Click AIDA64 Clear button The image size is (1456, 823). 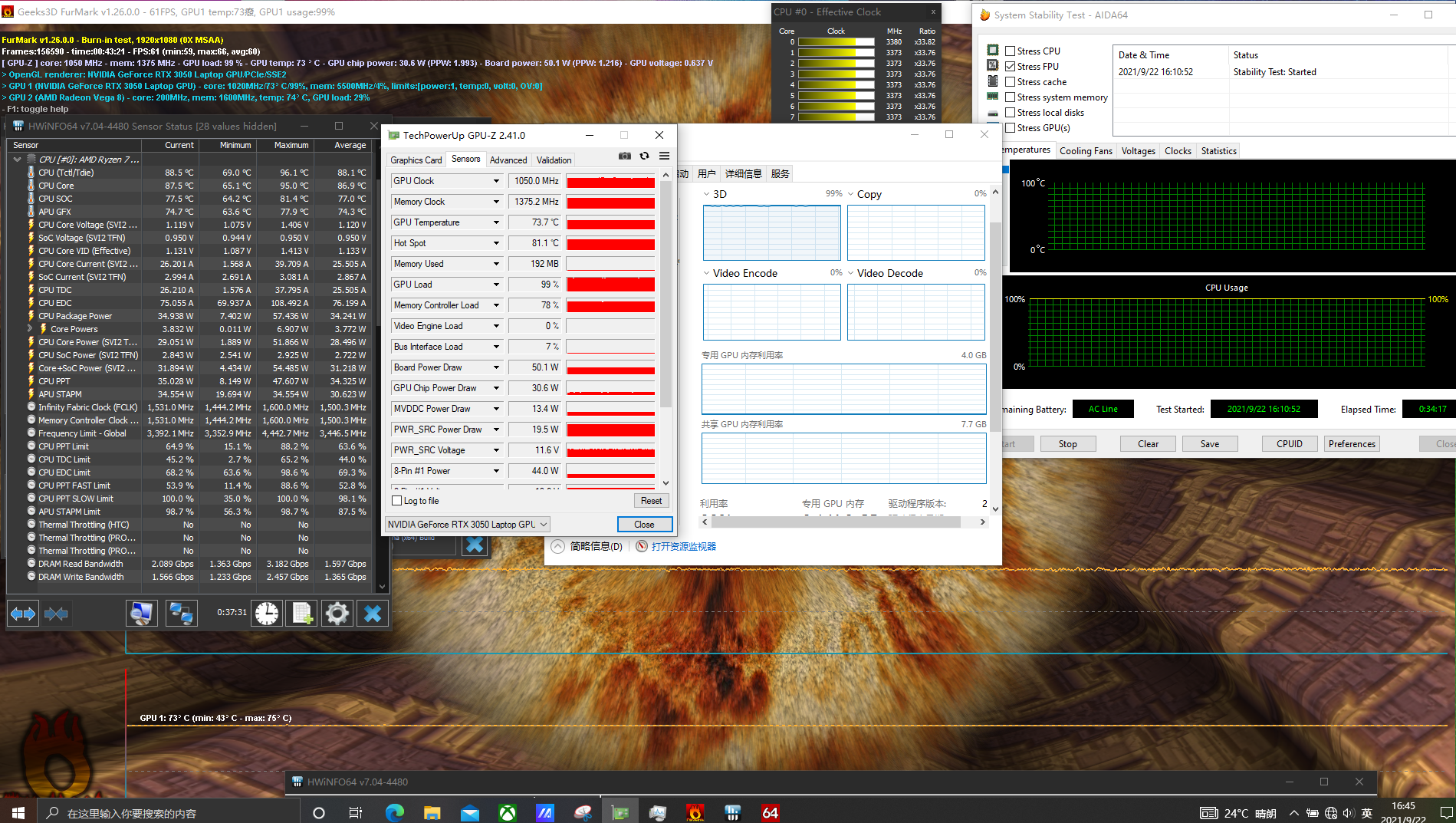(1148, 444)
